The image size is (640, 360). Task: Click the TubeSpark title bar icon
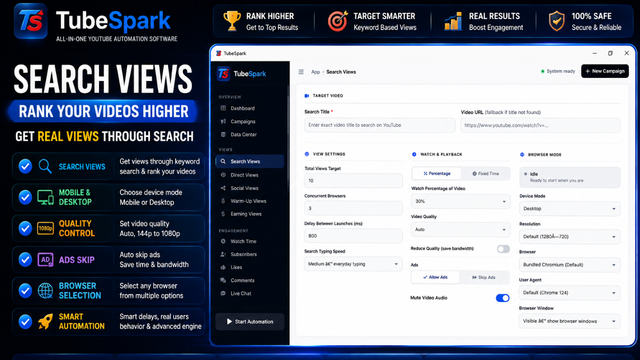(219, 53)
